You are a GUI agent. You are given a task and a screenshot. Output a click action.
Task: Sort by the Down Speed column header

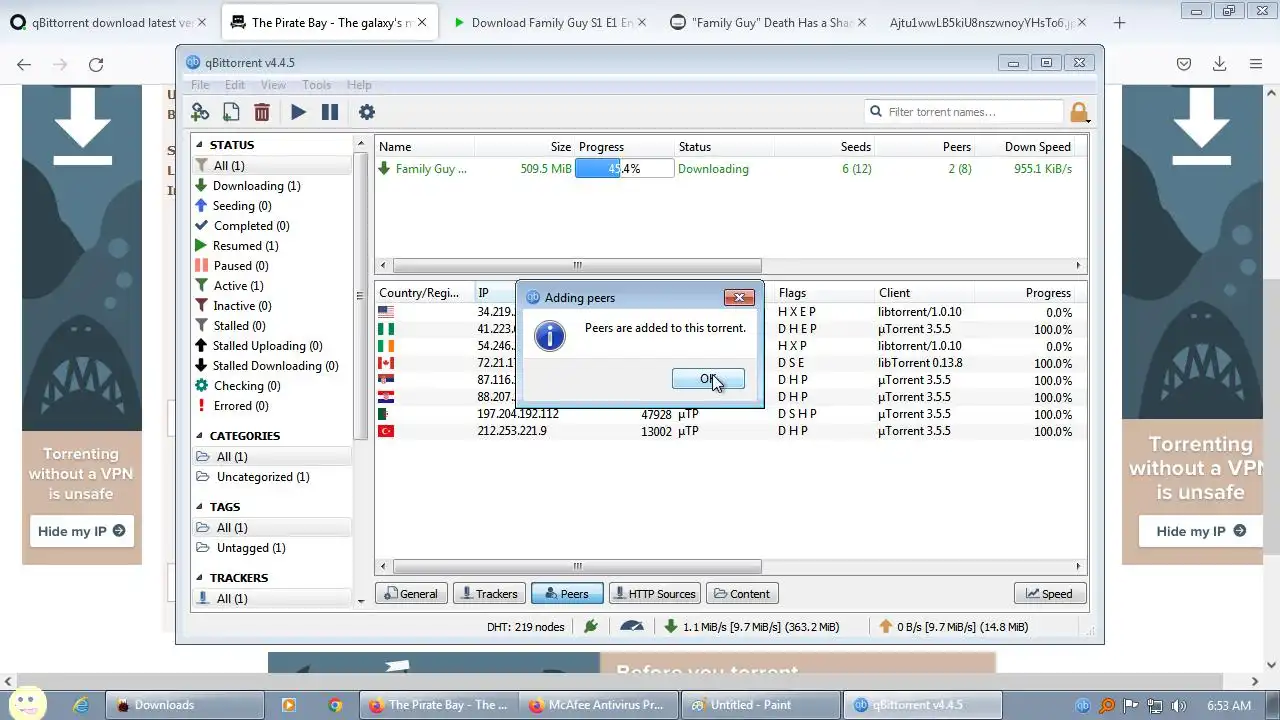tap(1037, 147)
